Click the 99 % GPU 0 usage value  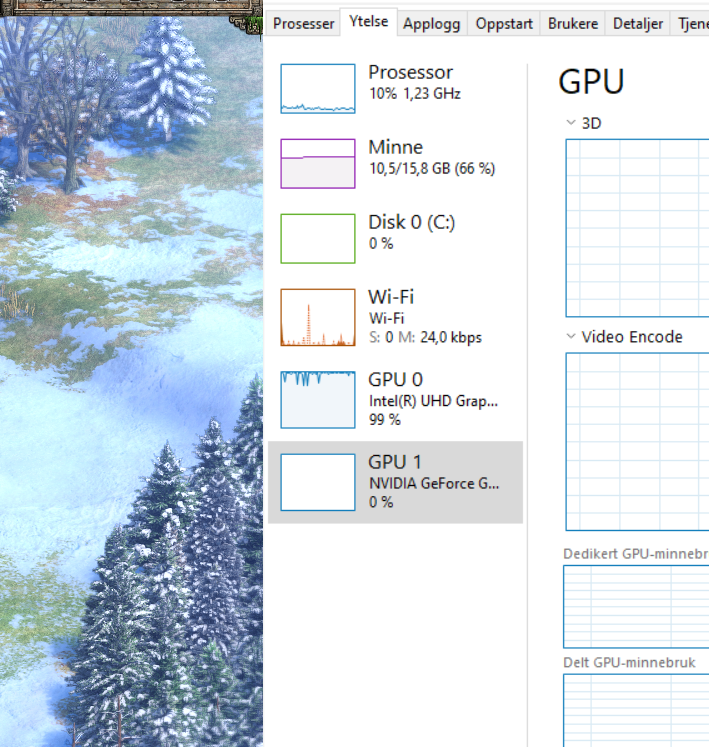pyautogui.click(x=385, y=420)
